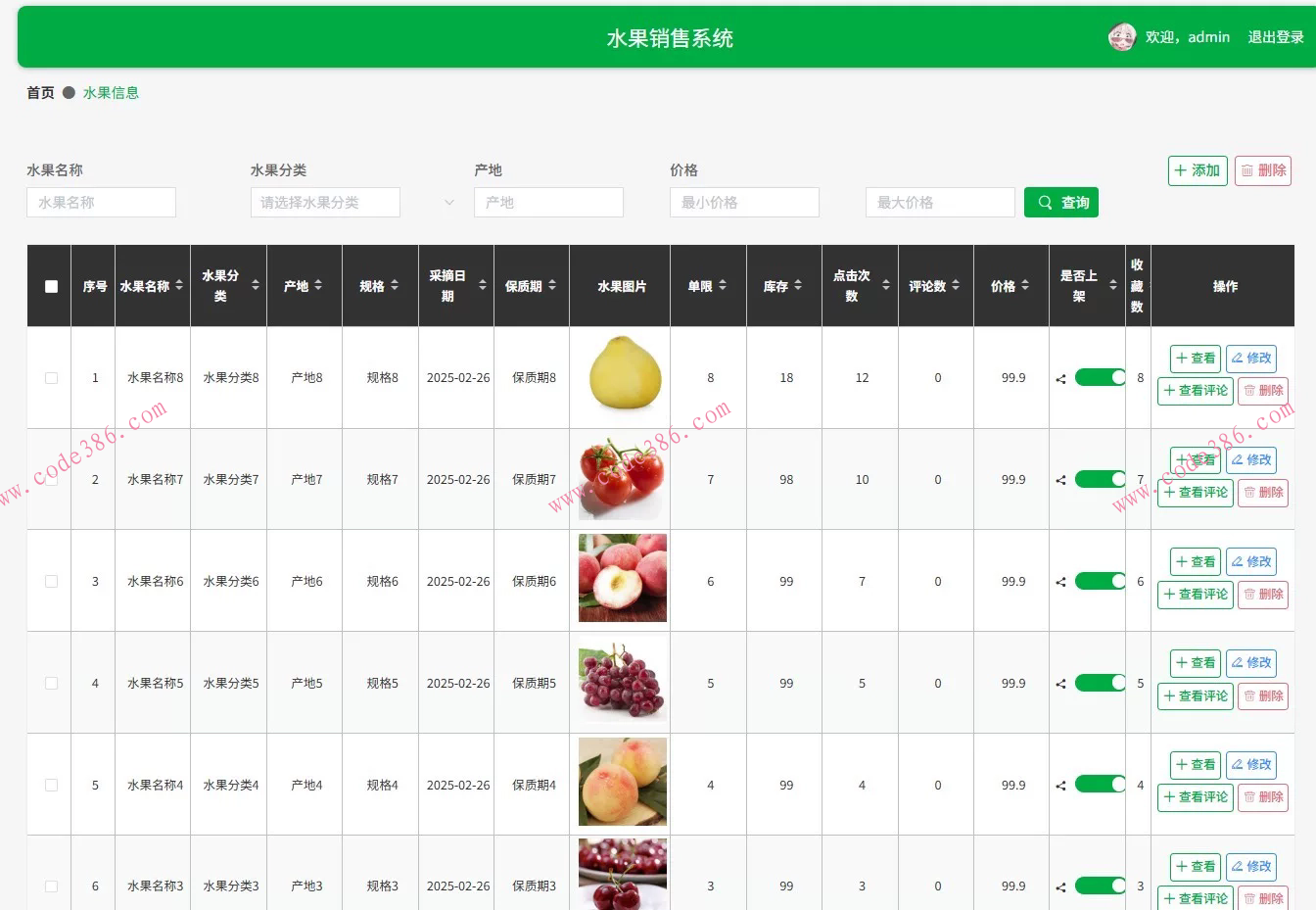Click the magnifier icon in the 查询 button
1316x910 pixels.
[x=1046, y=202]
